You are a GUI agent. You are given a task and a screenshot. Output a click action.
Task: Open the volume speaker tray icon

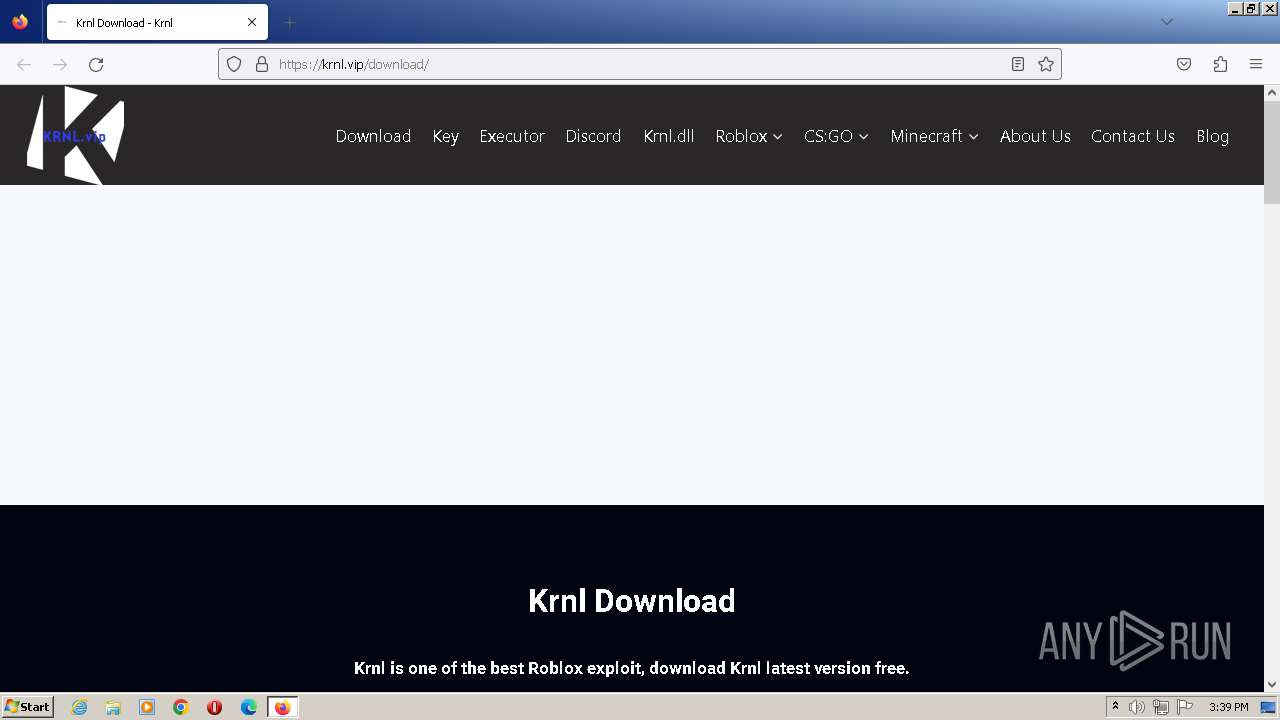[1137, 707]
